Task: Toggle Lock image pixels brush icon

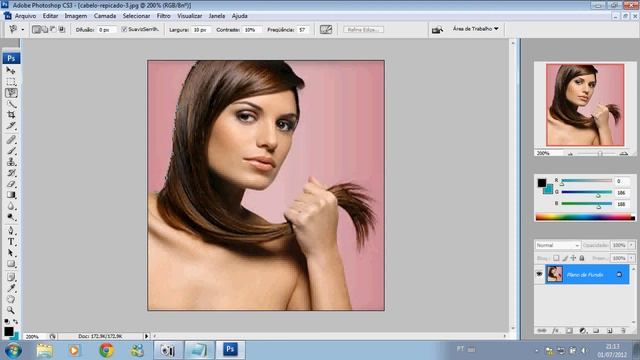Action: 565,258
